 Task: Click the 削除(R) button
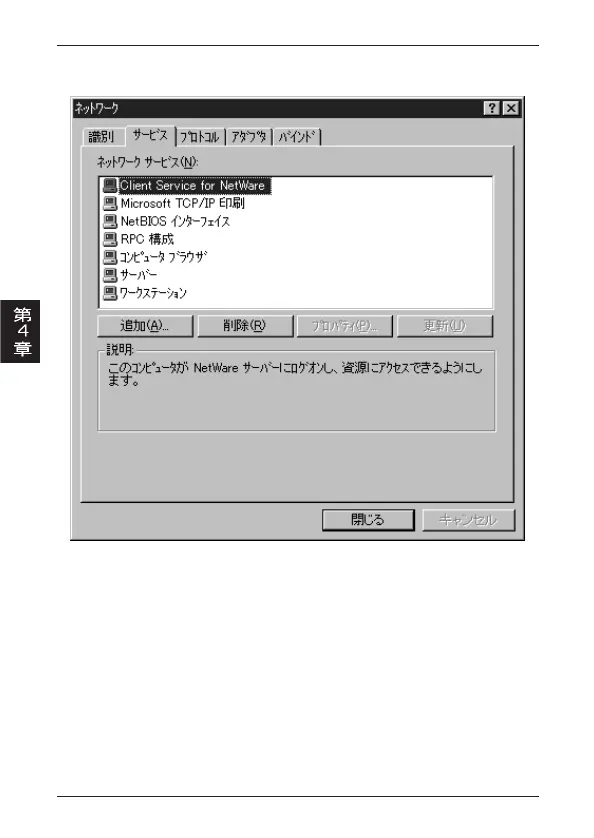pyautogui.click(x=245, y=326)
